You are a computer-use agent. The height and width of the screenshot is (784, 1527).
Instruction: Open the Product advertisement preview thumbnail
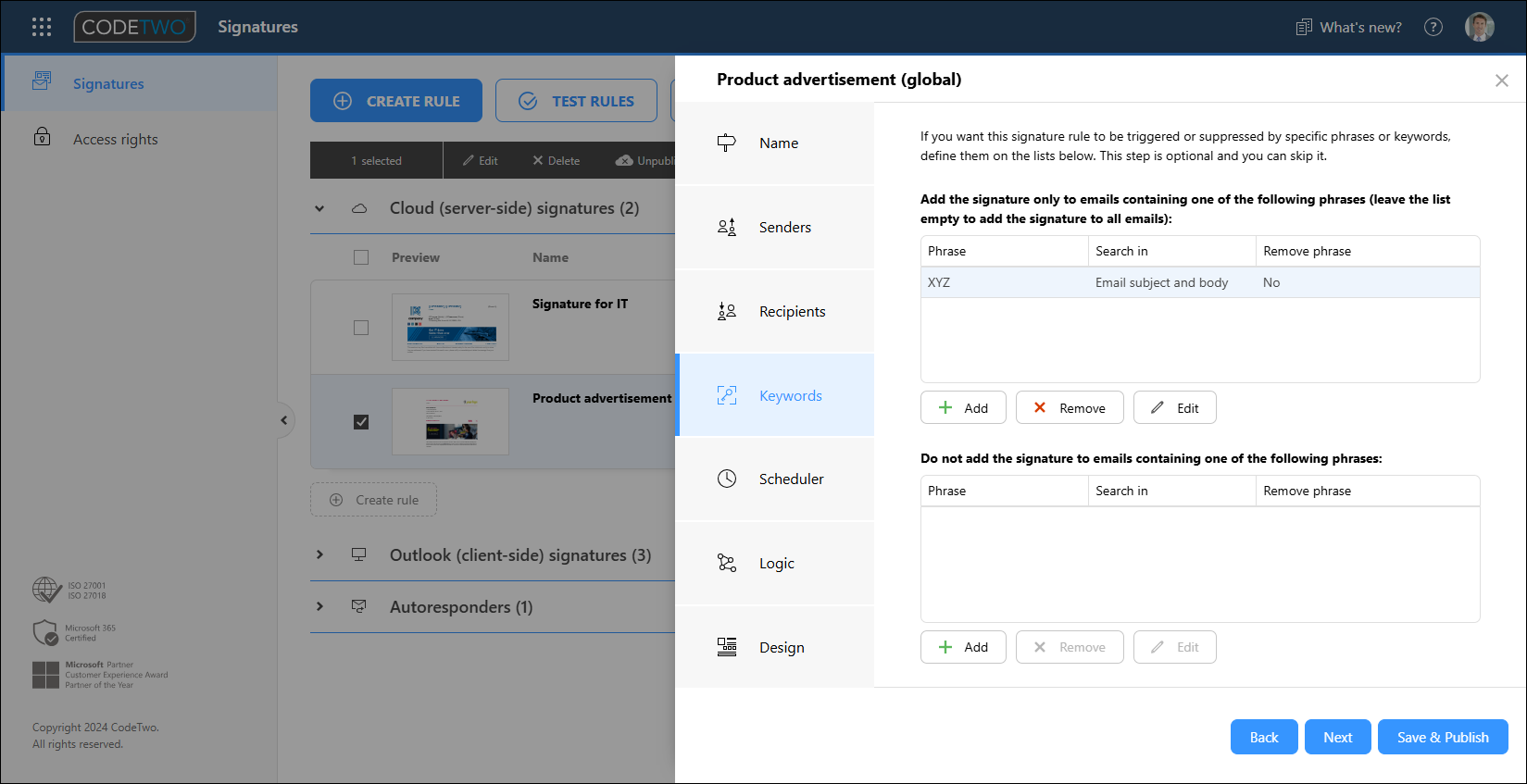point(450,421)
